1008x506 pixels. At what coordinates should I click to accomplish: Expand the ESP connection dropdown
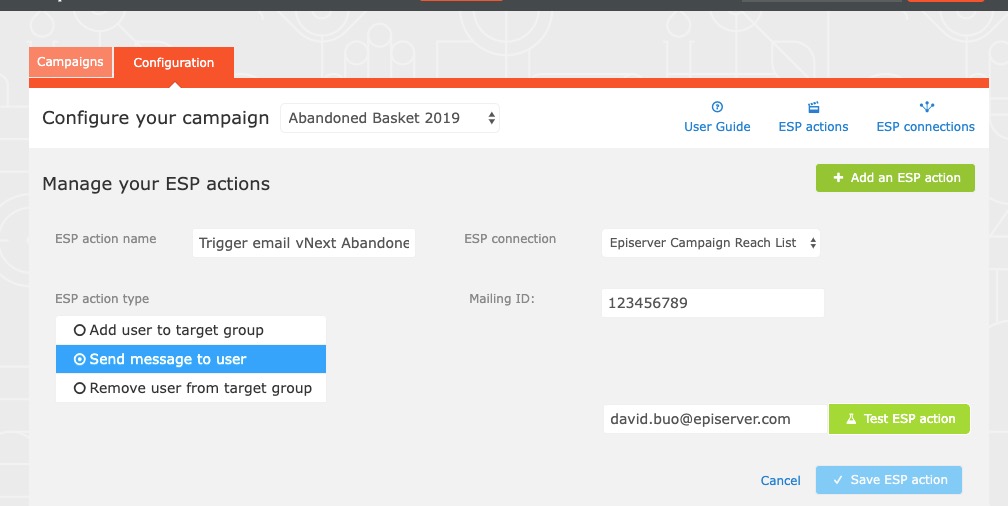point(711,243)
